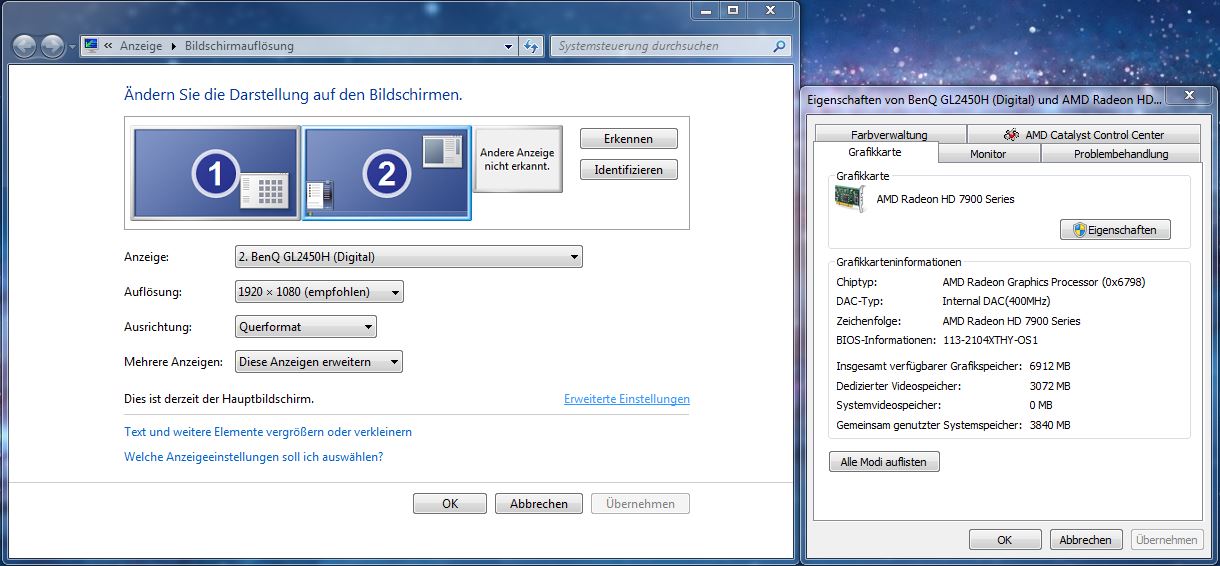1220x566 pixels.
Task: Open the address bar history dropdown
Action: (508, 46)
